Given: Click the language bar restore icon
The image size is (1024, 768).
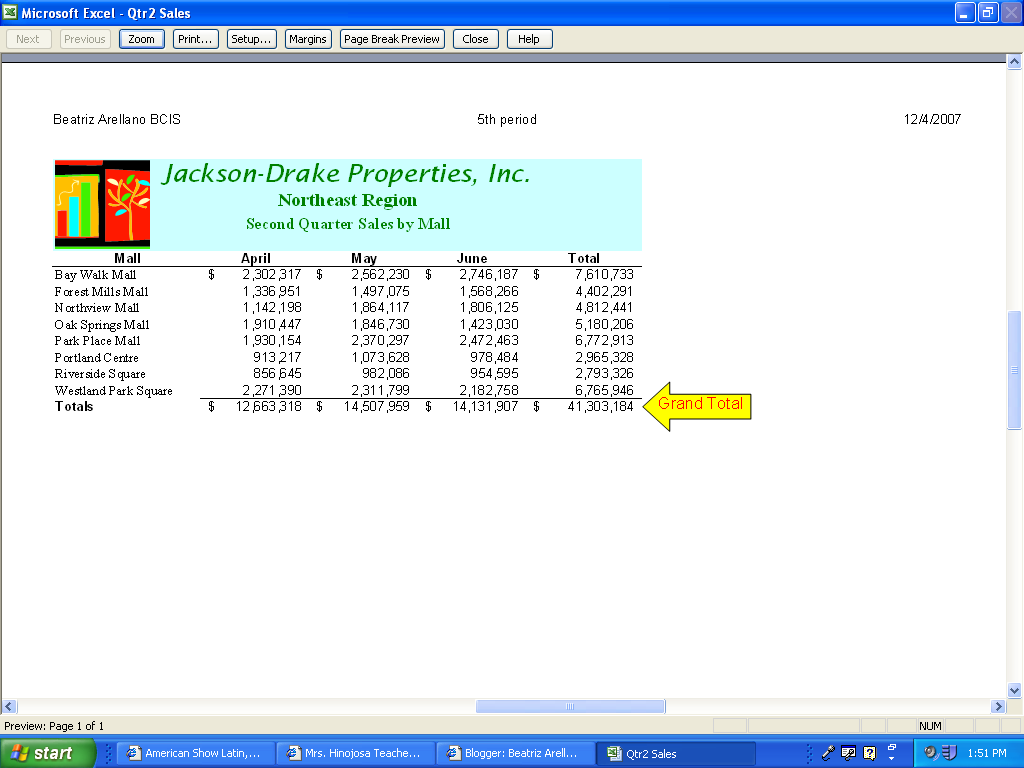Looking at the screenshot, I should pos(891,747).
